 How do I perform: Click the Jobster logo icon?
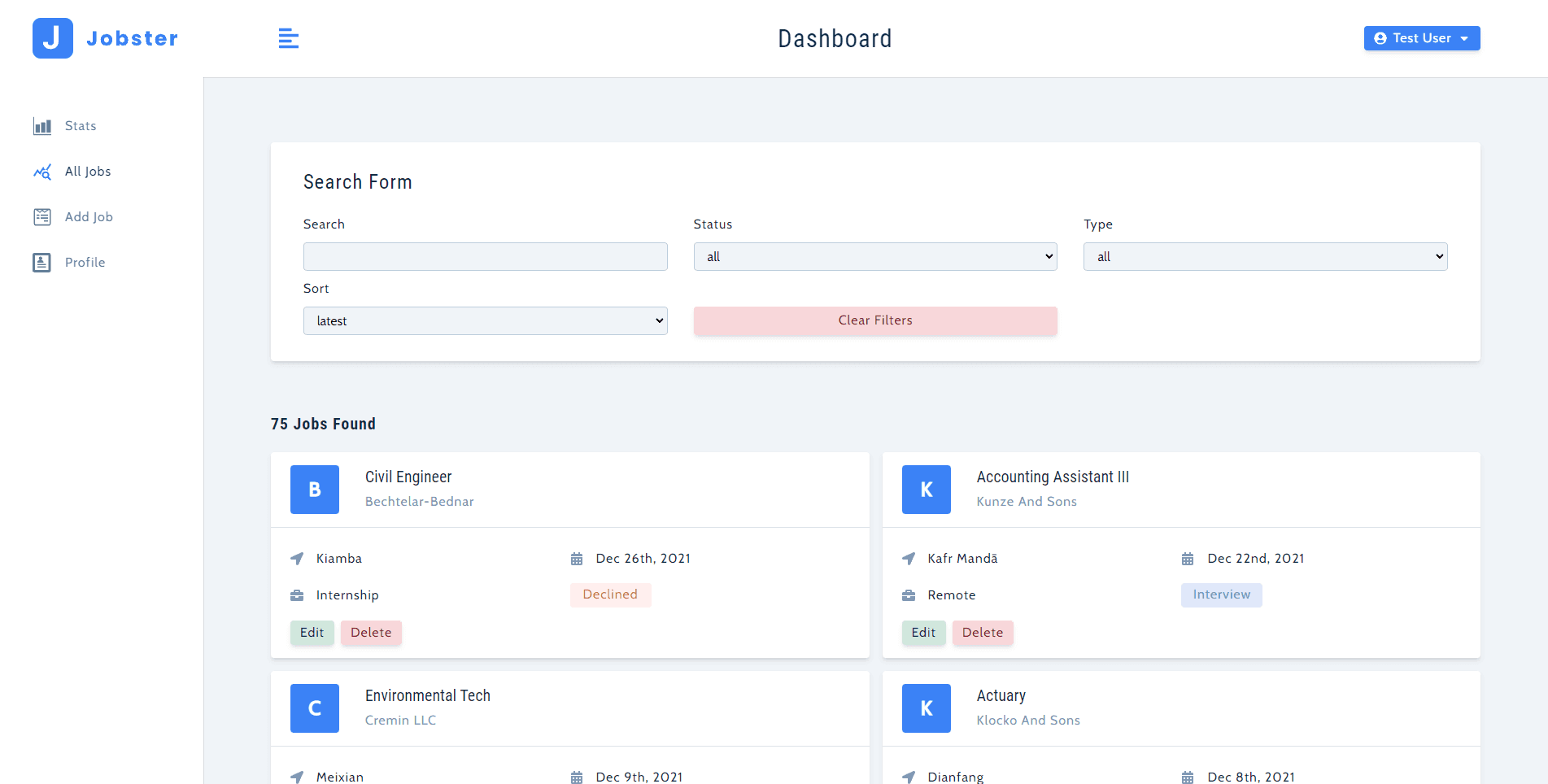pos(53,38)
